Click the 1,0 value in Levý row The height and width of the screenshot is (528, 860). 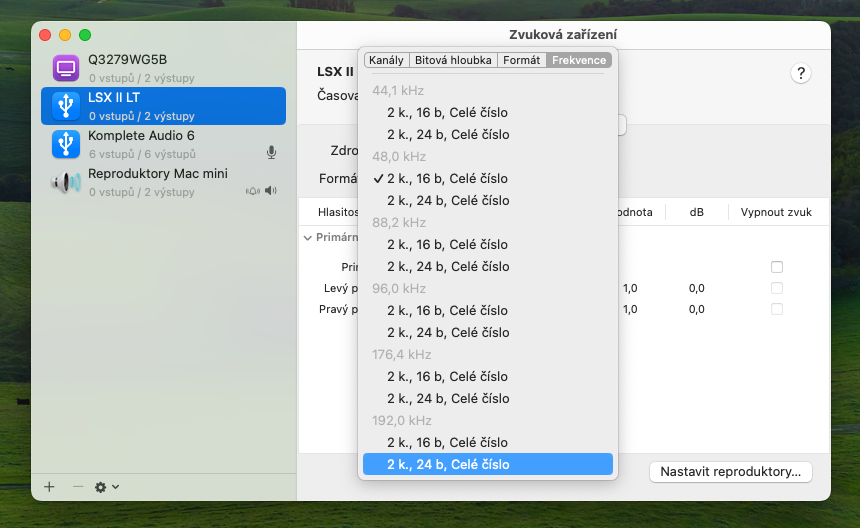click(x=630, y=288)
